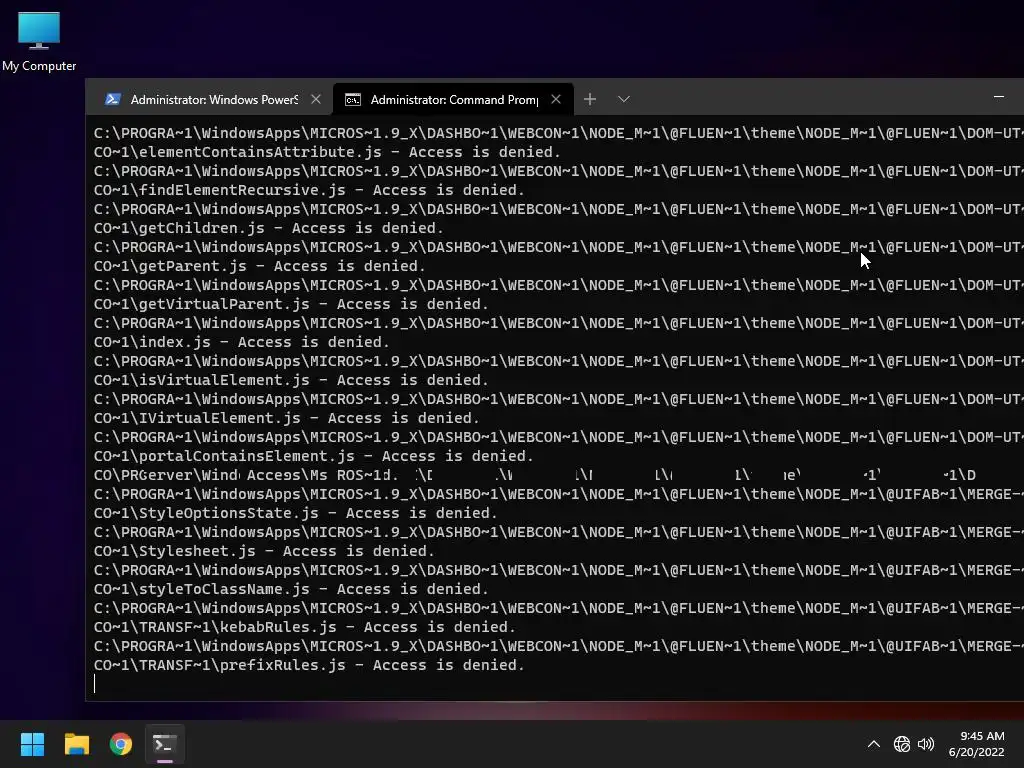Click Stylesheet.js access denied line
This screenshot has height=768, width=1024.
[264, 551]
